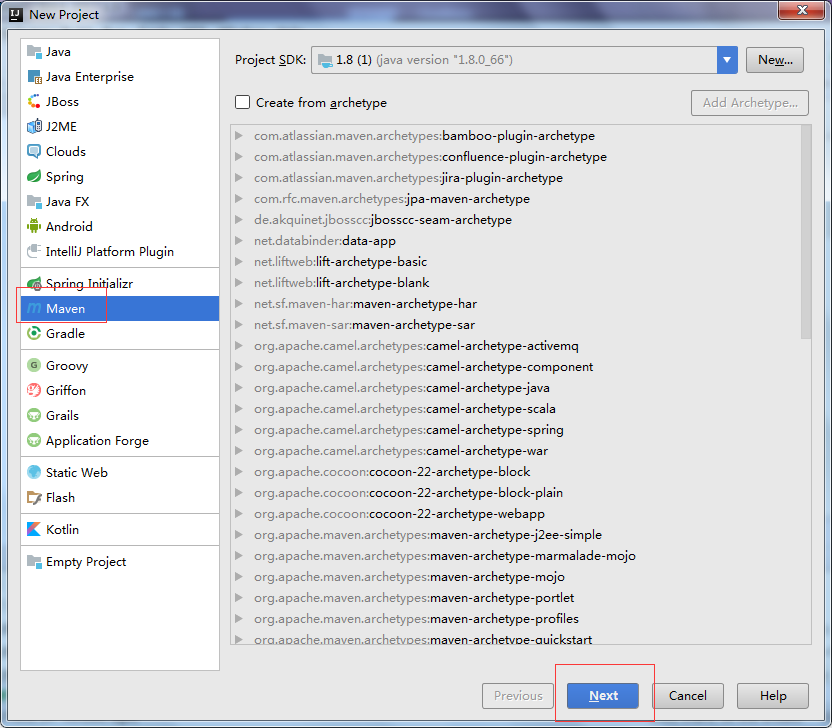The image size is (832, 728).
Task: Select lift-archetype-blank entry
Action: tap(341, 283)
